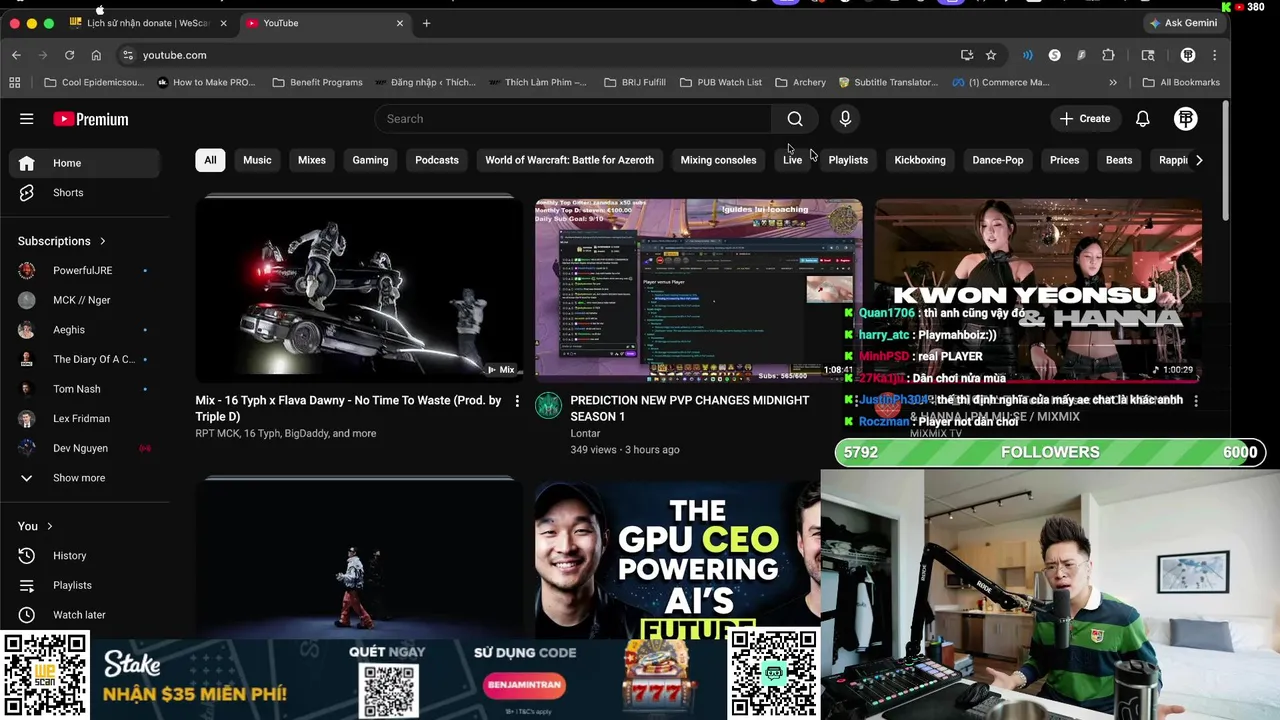The height and width of the screenshot is (720, 1280).
Task: Expand the Subscriptions section arrow
Action: point(102,241)
